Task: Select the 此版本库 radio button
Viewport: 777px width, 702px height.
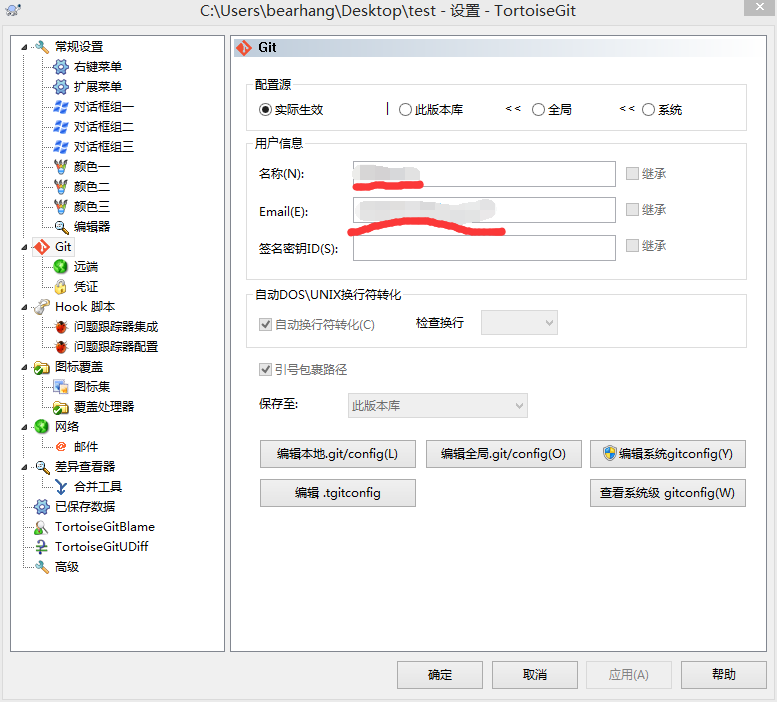Action: [x=405, y=109]
